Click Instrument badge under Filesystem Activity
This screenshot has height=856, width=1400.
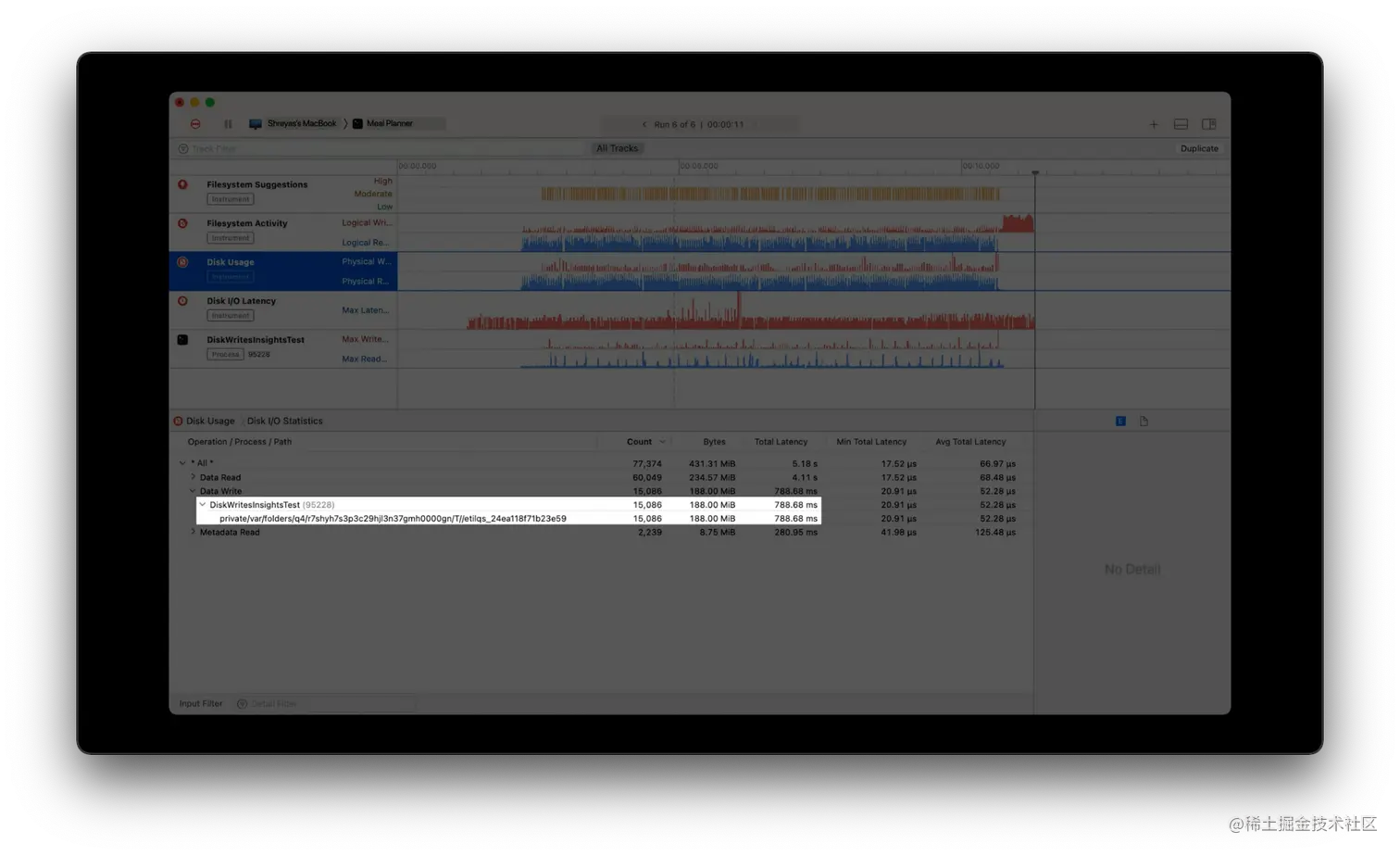coord(231,238)
